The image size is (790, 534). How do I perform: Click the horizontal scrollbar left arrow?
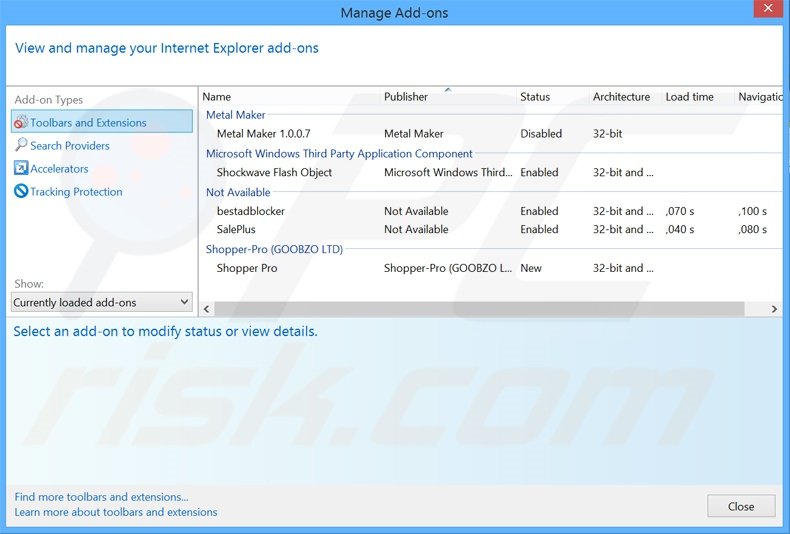click(207, 309)
